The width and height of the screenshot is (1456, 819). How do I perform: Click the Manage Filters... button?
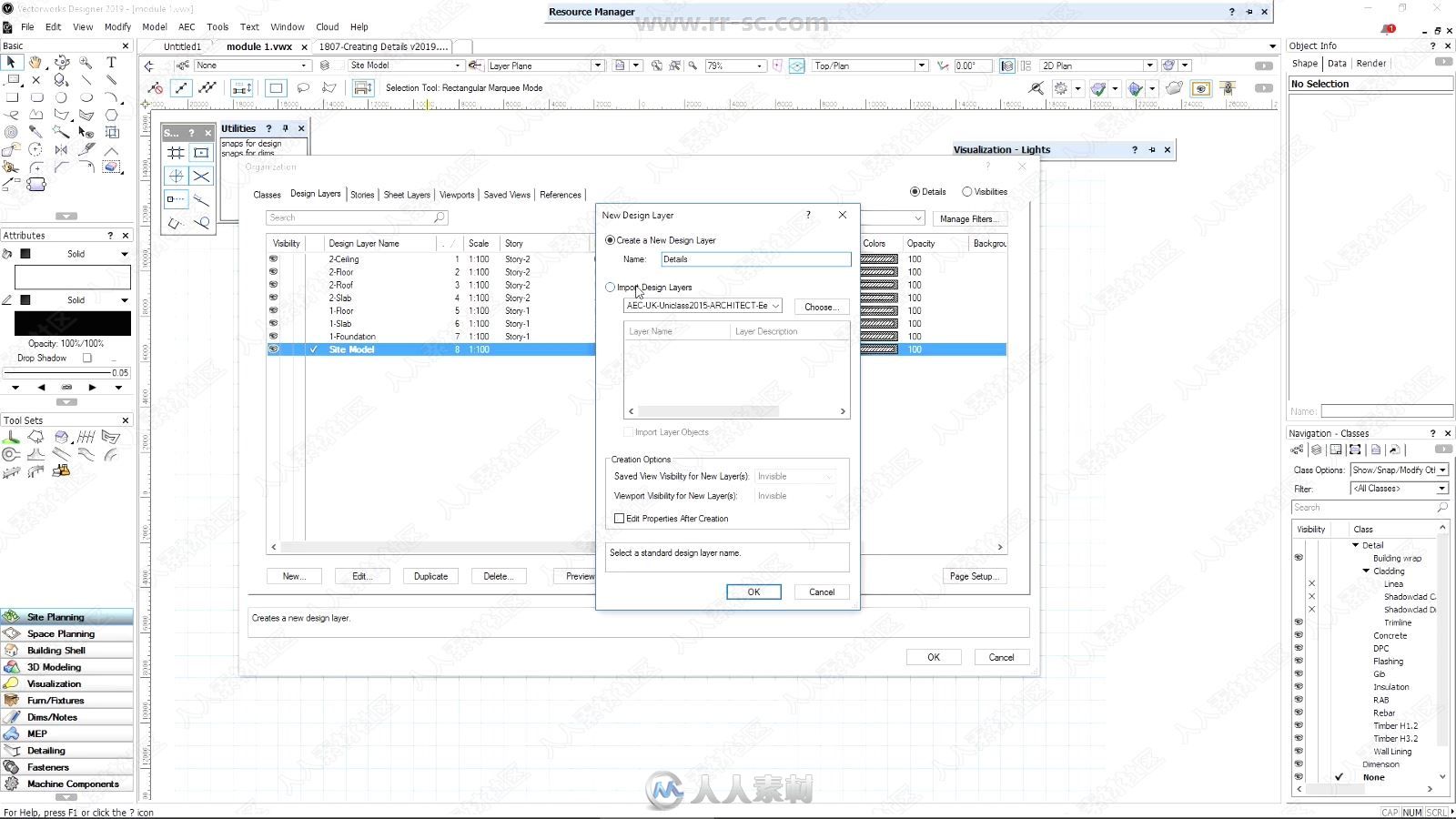[970, 219]
